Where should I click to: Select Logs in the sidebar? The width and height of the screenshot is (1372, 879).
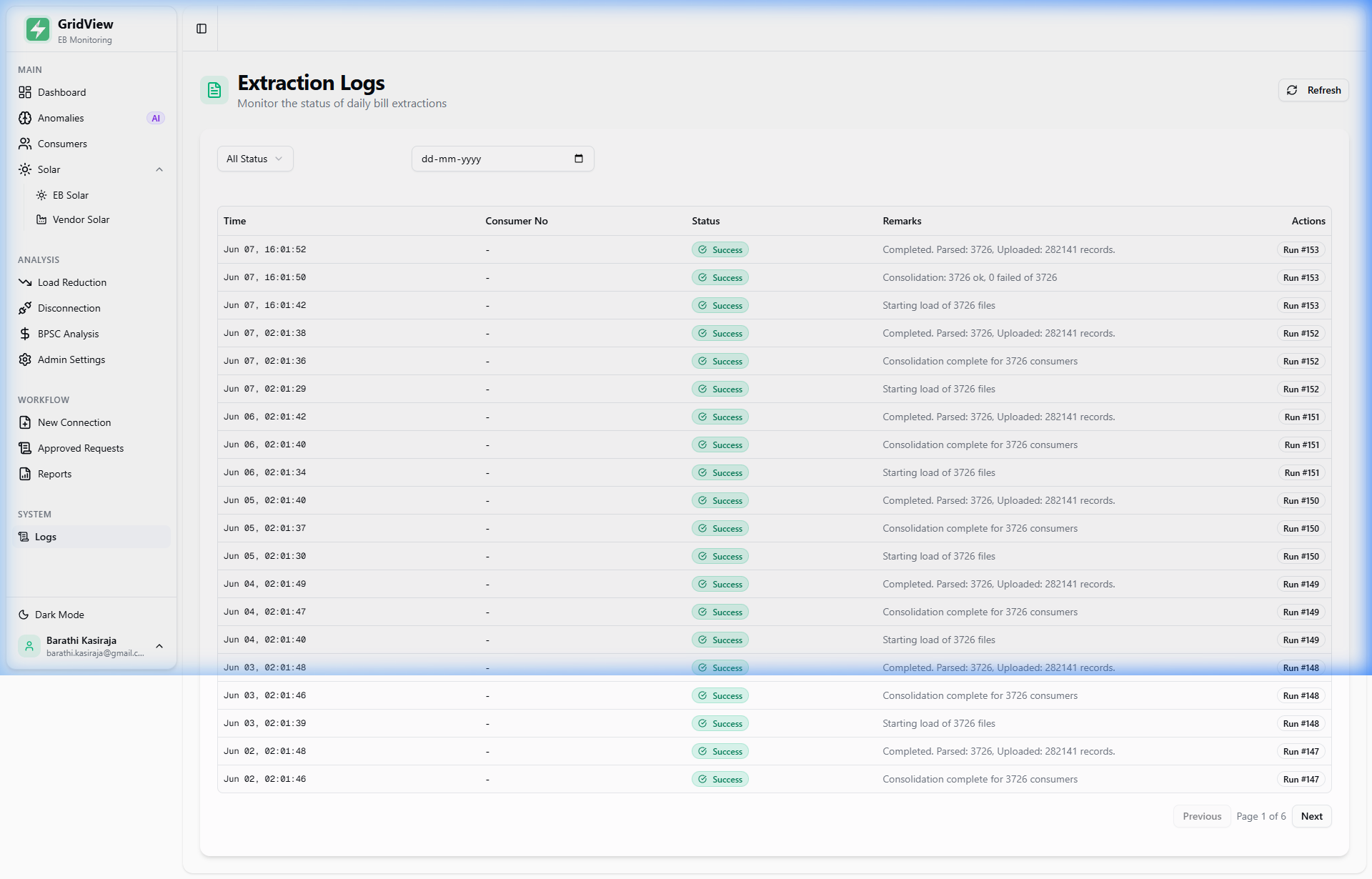click(x=91, y=537)
